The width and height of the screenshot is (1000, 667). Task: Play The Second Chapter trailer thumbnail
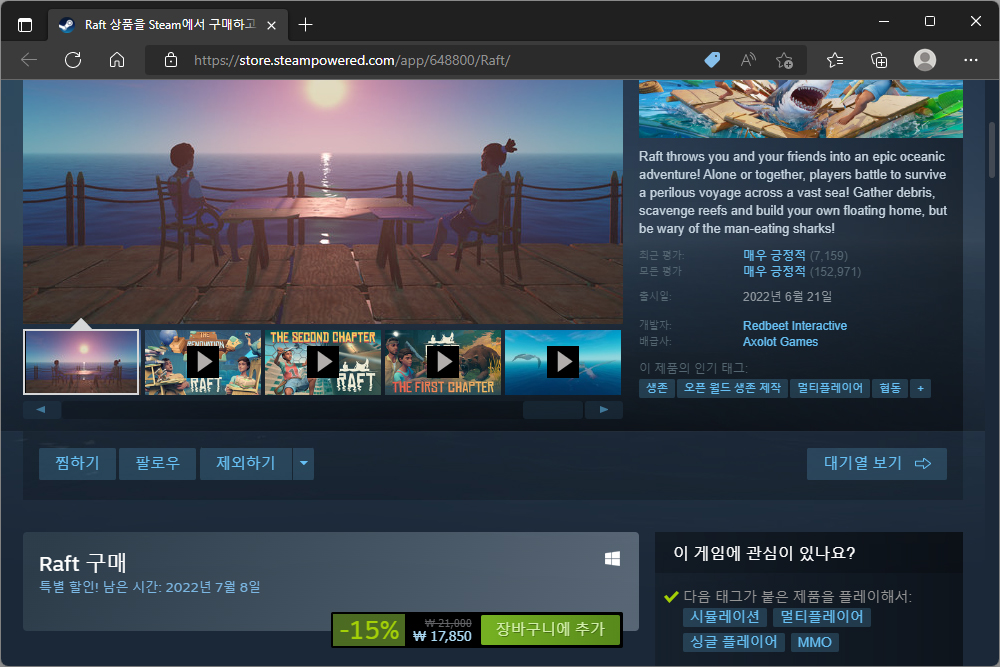pos(323,362)
